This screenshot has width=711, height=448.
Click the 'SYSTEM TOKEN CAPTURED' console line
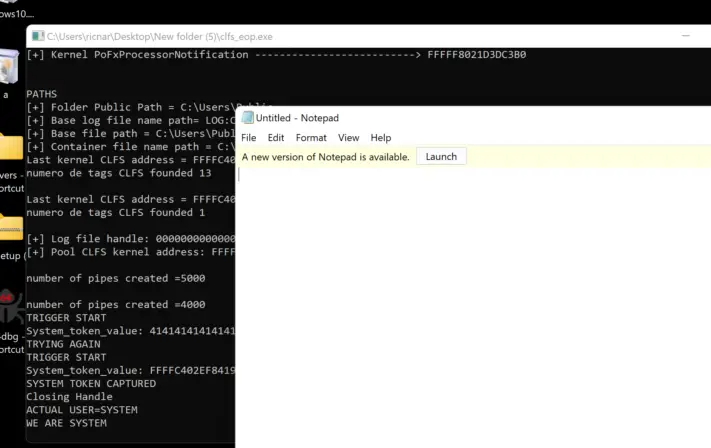91,384
